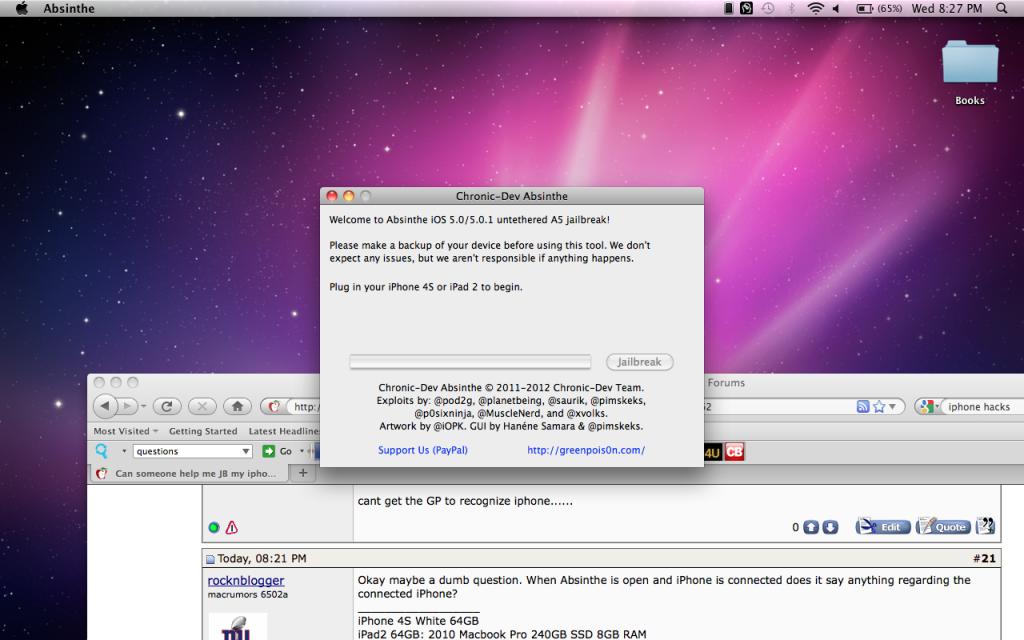The image size is (1024, 640).
Task: Open the greenpois0n.com link
Action: 586,450
